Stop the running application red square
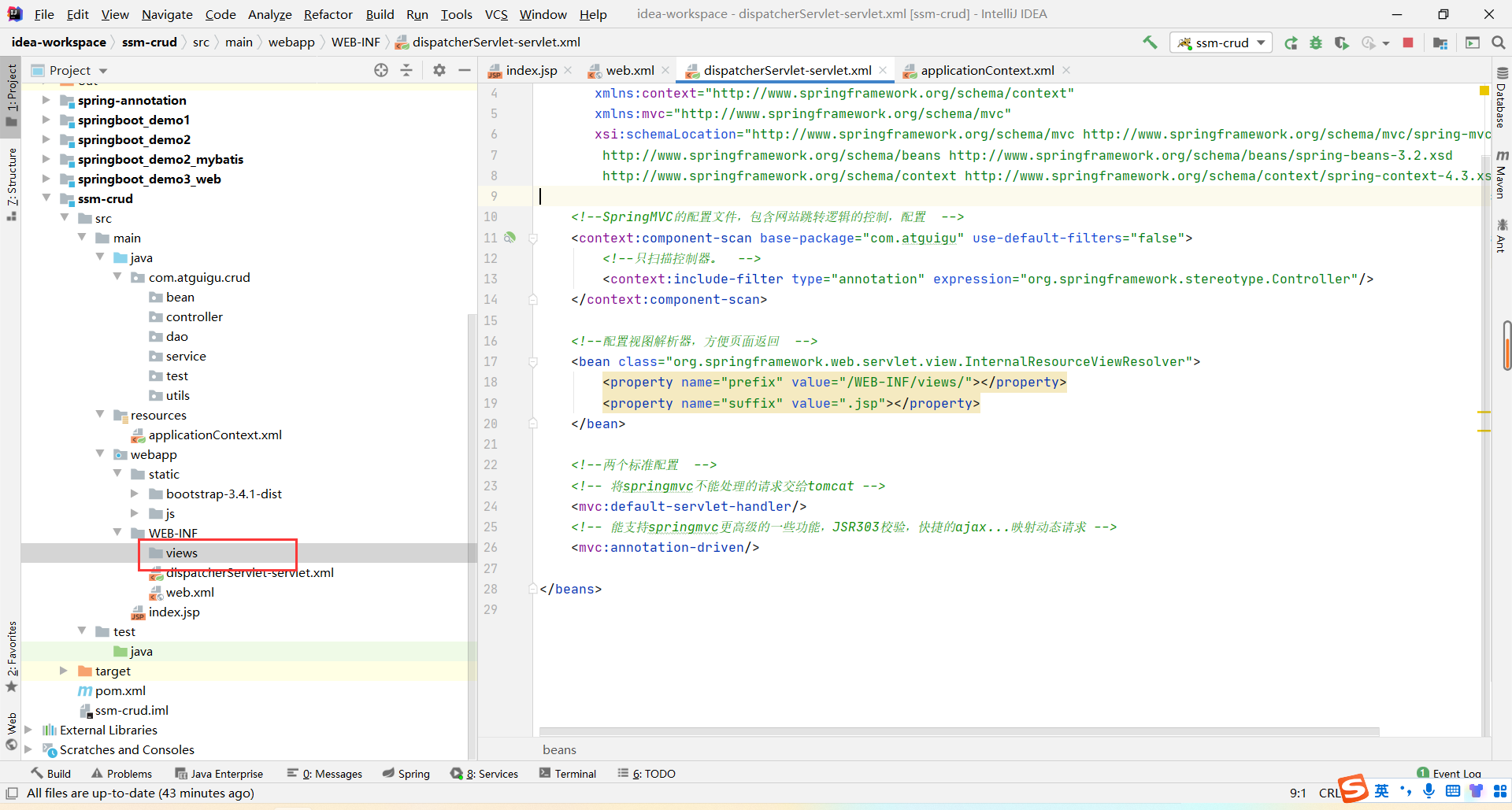 click(x=1408, y=43)
